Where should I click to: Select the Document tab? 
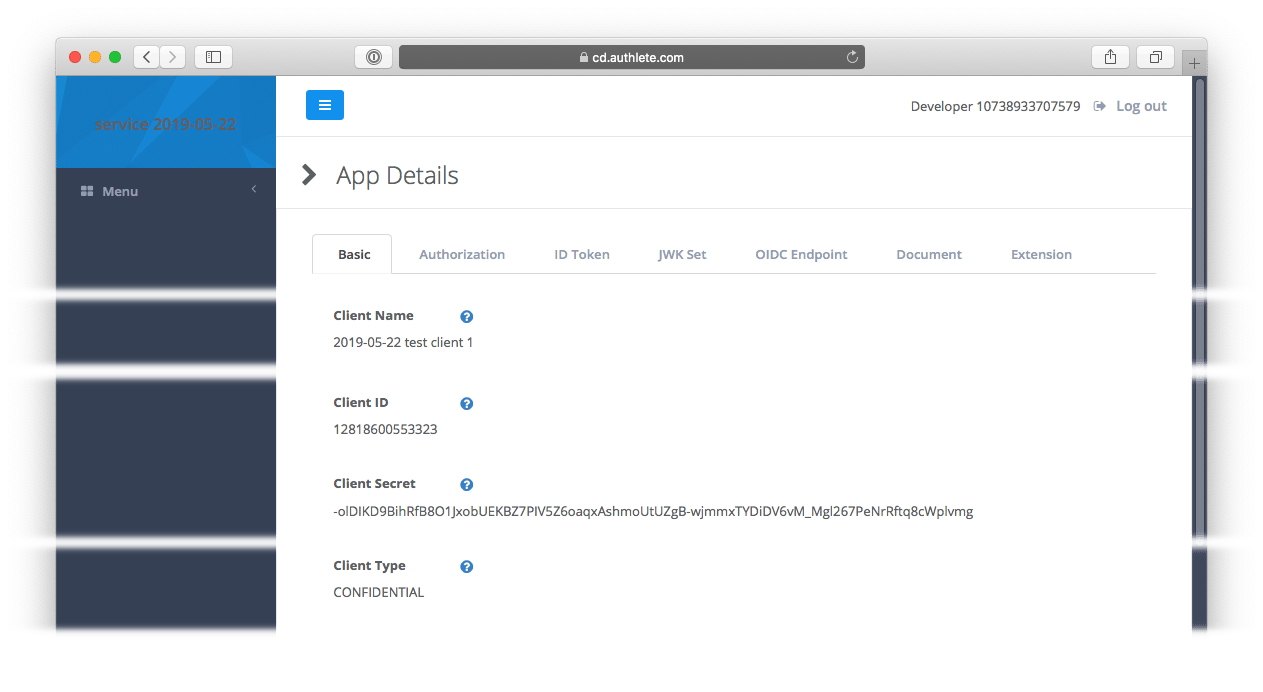(x=929, y=254)
